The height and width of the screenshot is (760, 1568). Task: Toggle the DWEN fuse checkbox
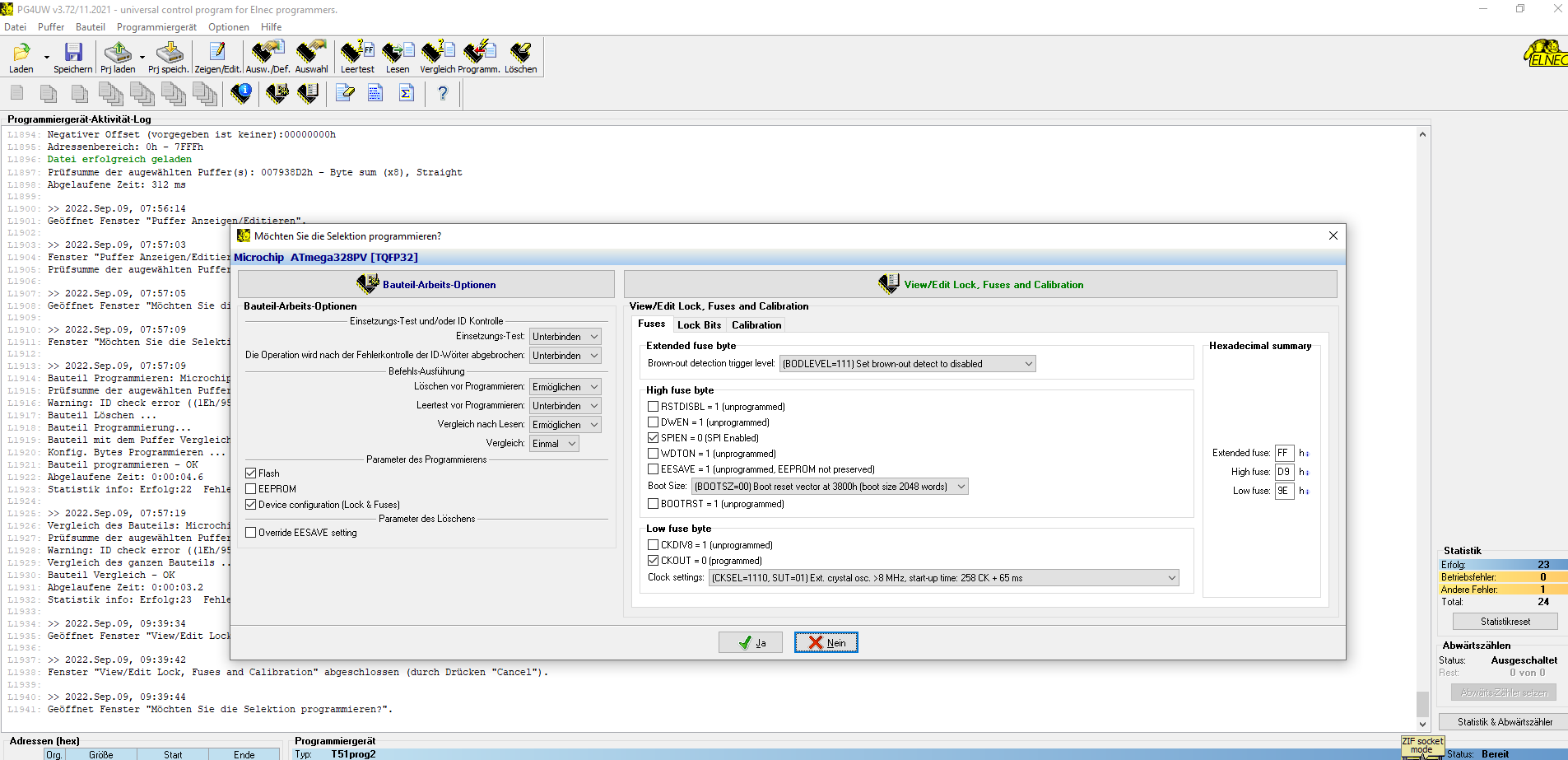click(x=654, y=422)
